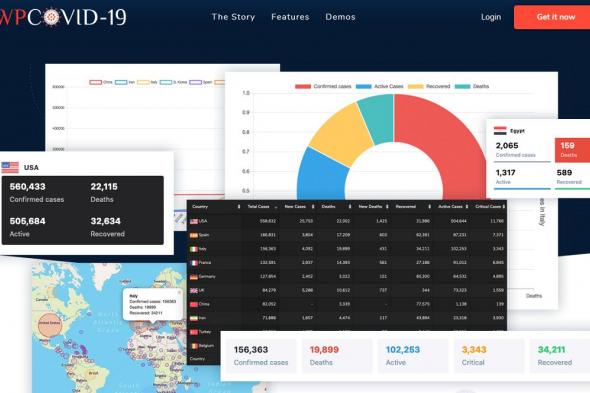
Task: Click the Brazil label on the map
Action: click(x=93, y=373)
